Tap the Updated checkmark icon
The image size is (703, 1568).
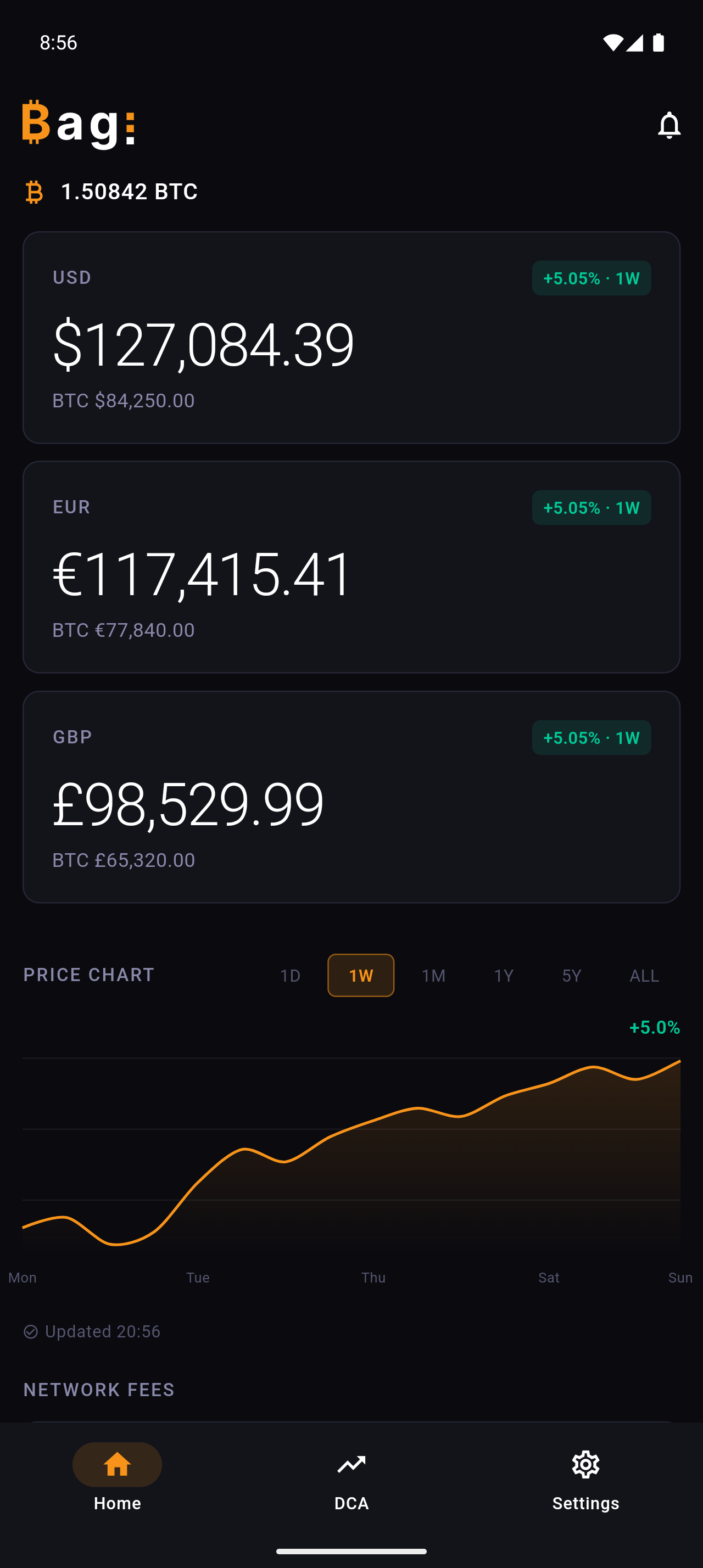[30, 1332]
